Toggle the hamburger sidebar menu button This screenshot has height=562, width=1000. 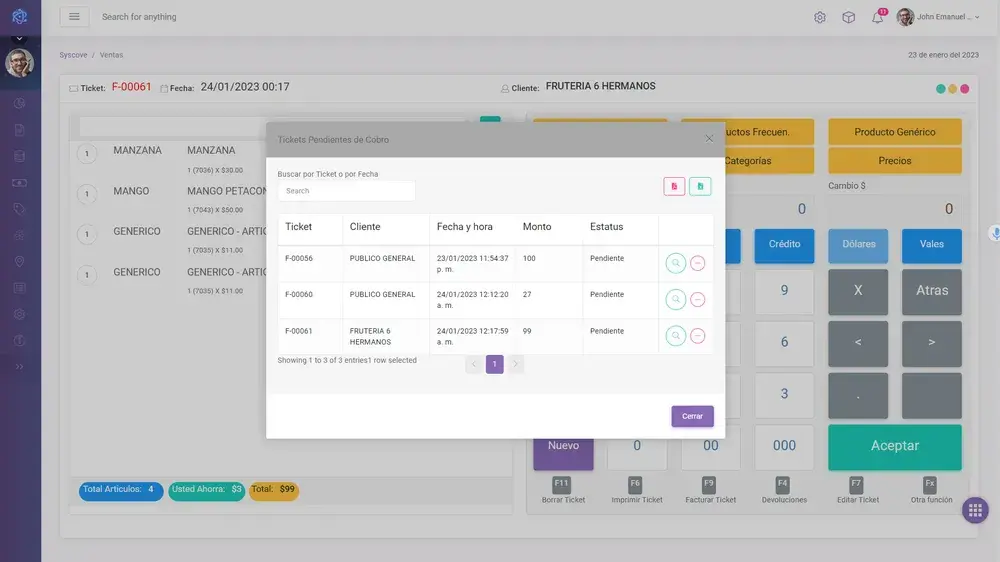(x=74, y=17)
